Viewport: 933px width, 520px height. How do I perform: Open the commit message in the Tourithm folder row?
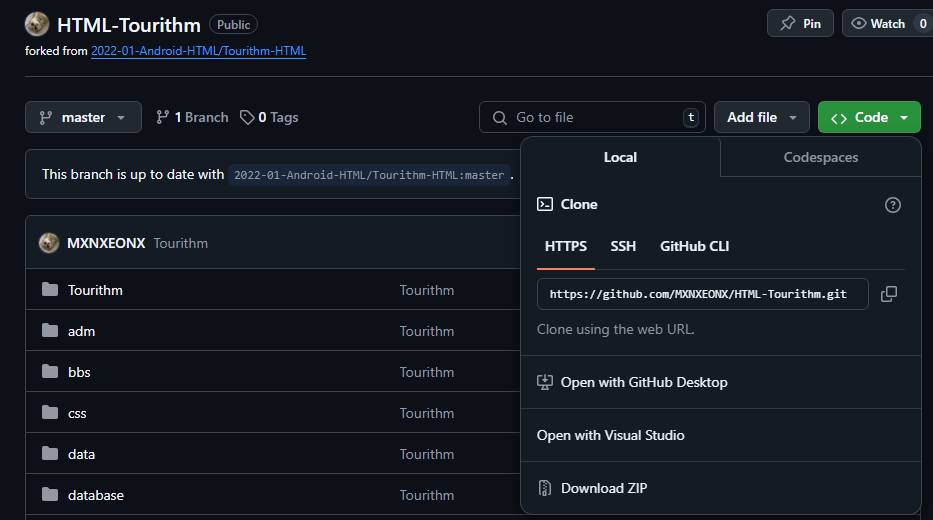(427, 290)
